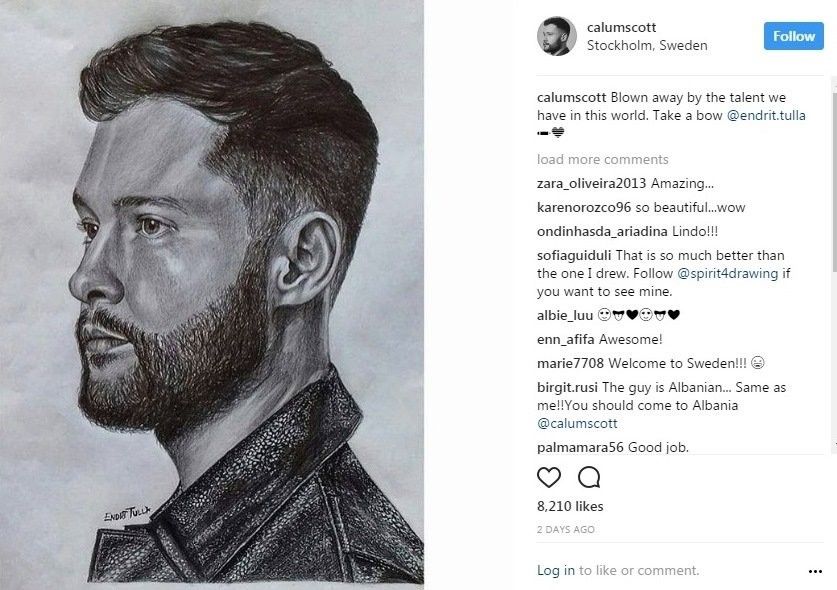Image resolution: width=837 pixels, height=590 pixels.
Task: Click the Log in link
Action: pyautogui.click(x=555, y=570)
